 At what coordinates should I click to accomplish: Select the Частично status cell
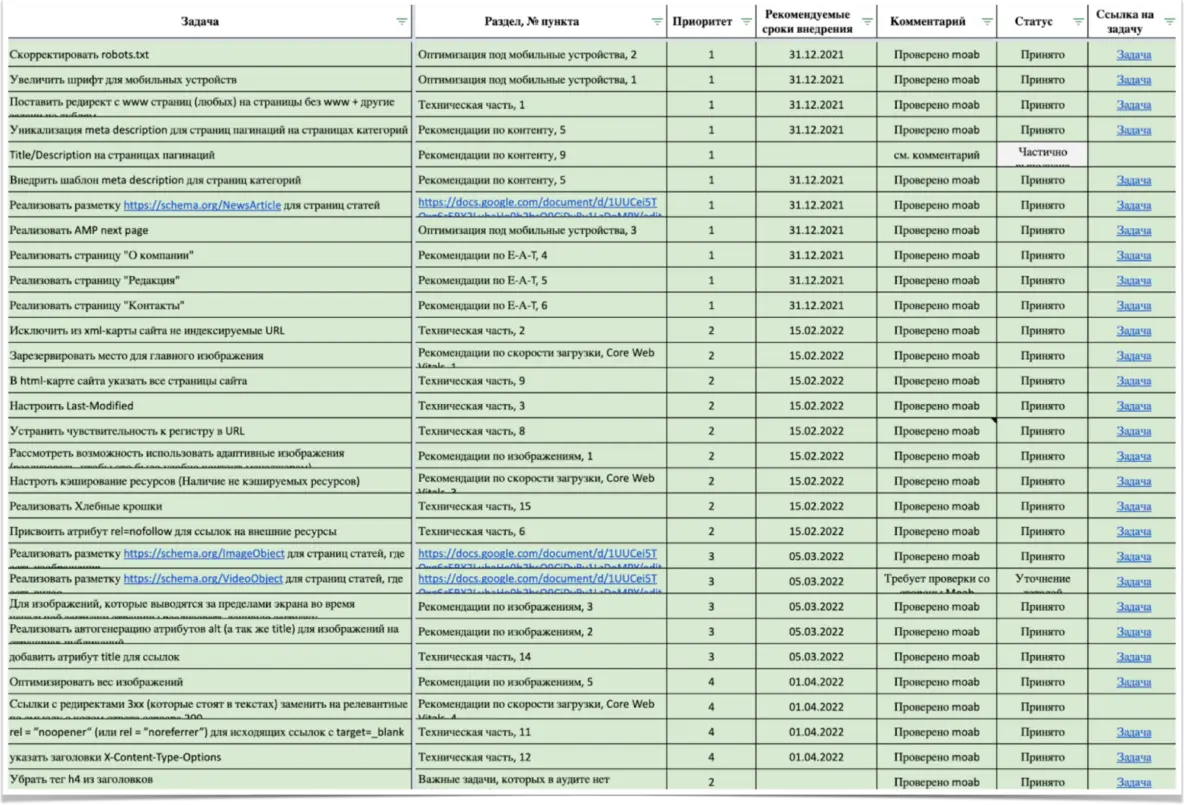coord(1042,155)
